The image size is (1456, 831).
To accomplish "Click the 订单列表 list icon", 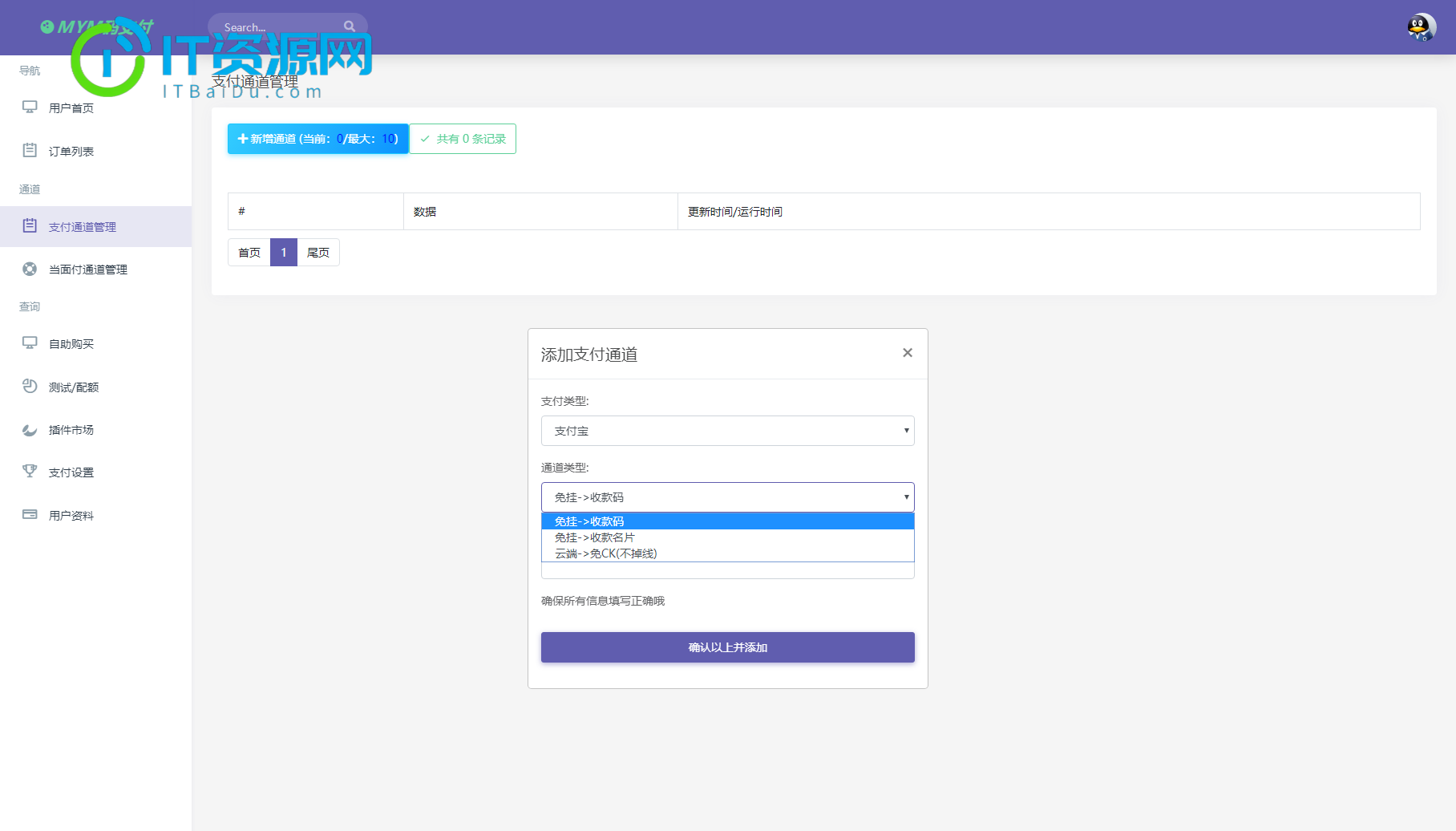I will point(30,150).
